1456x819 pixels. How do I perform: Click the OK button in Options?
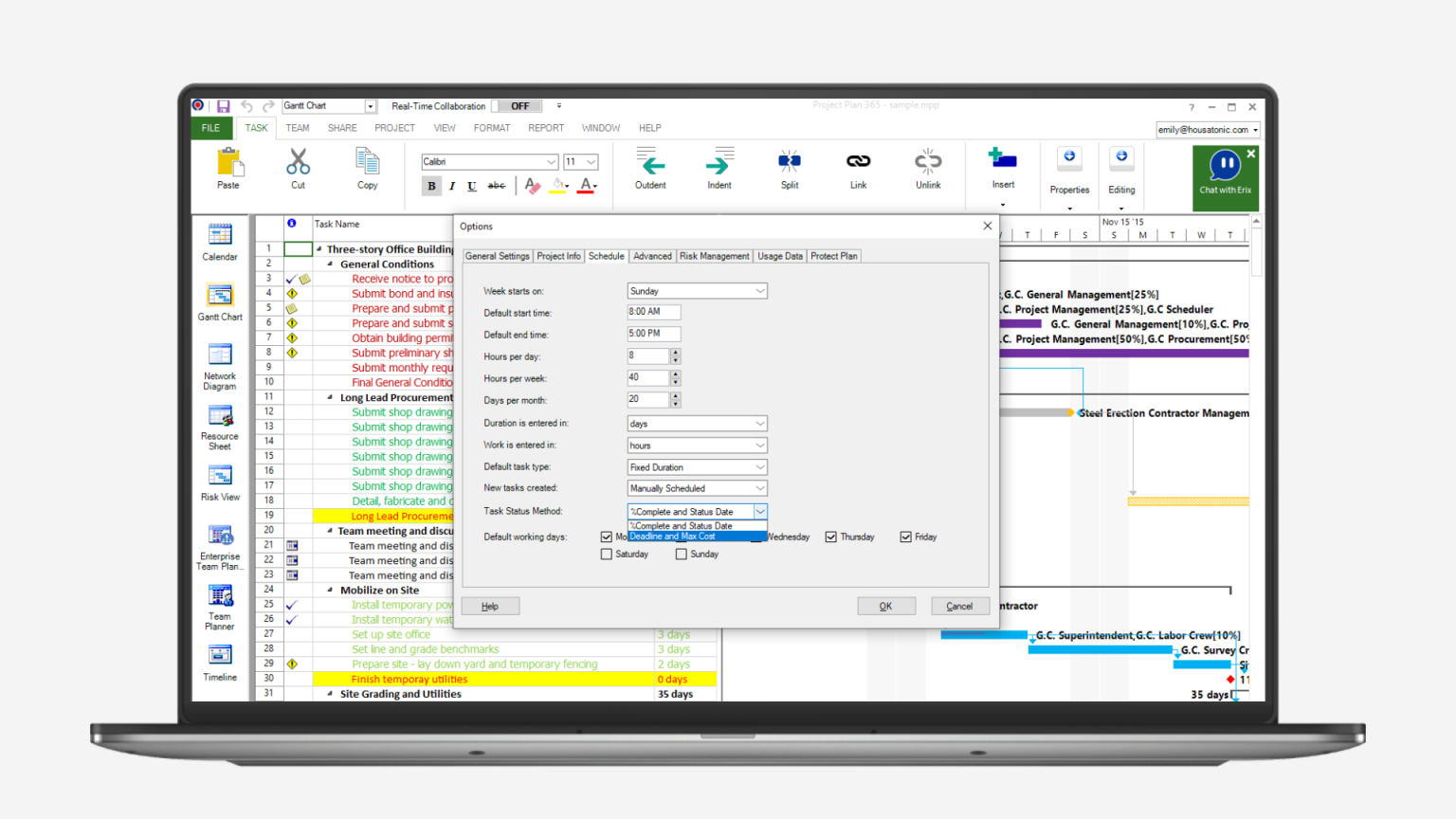click(x=885, y=606)
